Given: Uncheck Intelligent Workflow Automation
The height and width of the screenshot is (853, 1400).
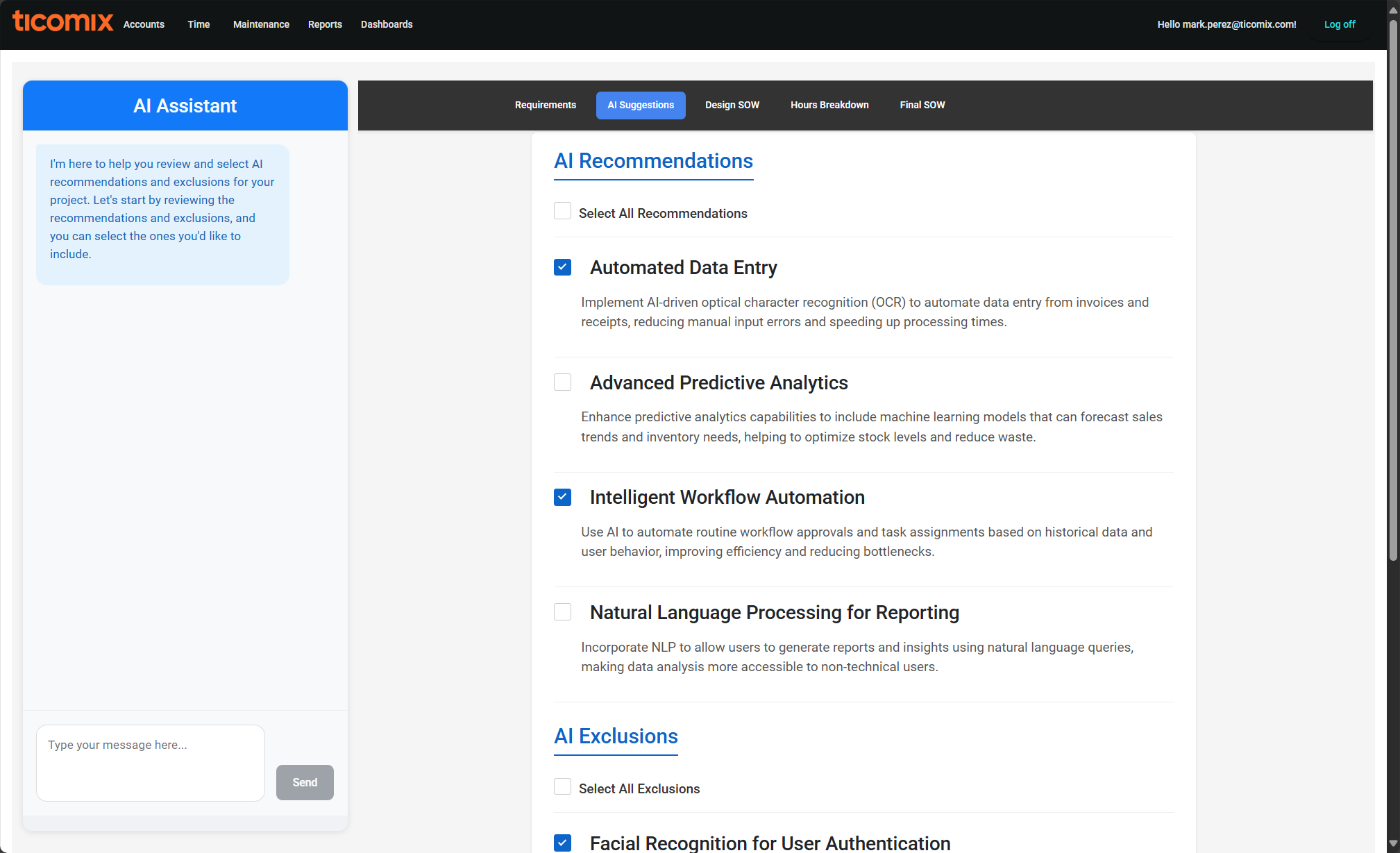Looking at the screenshot, I should coord(562,497).
